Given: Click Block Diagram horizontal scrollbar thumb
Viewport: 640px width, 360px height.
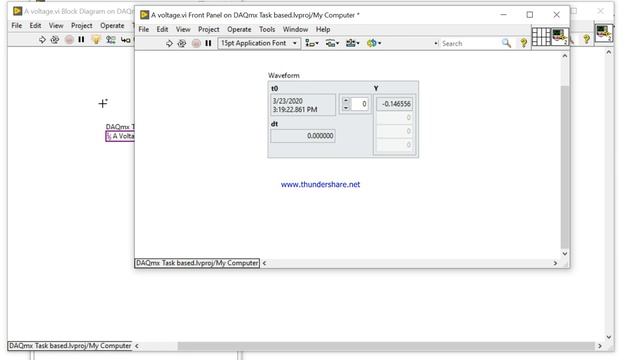Looking at the screenshot, I should pyautogui.click(x=386, y=346).
